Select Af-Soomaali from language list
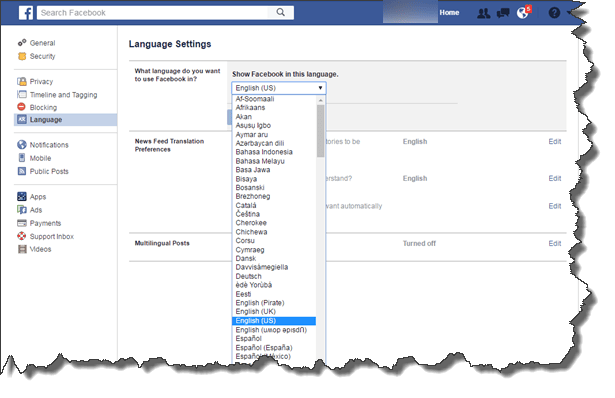Viewport: 615px width, 398px height. click(274, 99)
